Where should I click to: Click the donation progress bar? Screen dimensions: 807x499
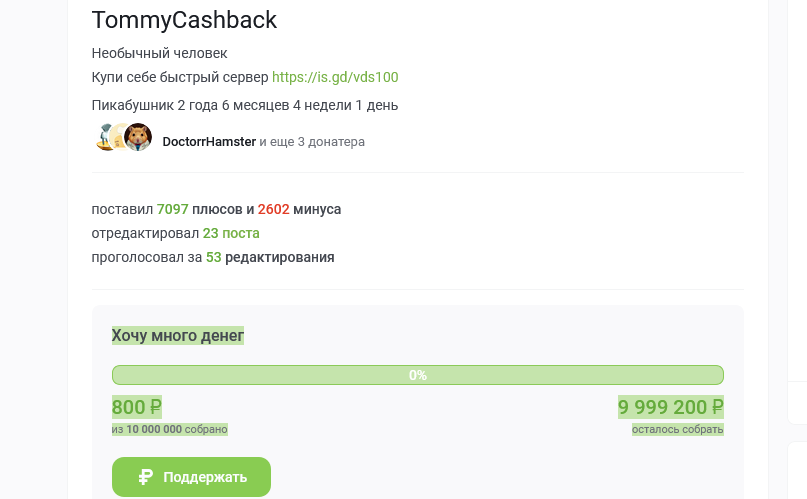click(x=417, y=375)
